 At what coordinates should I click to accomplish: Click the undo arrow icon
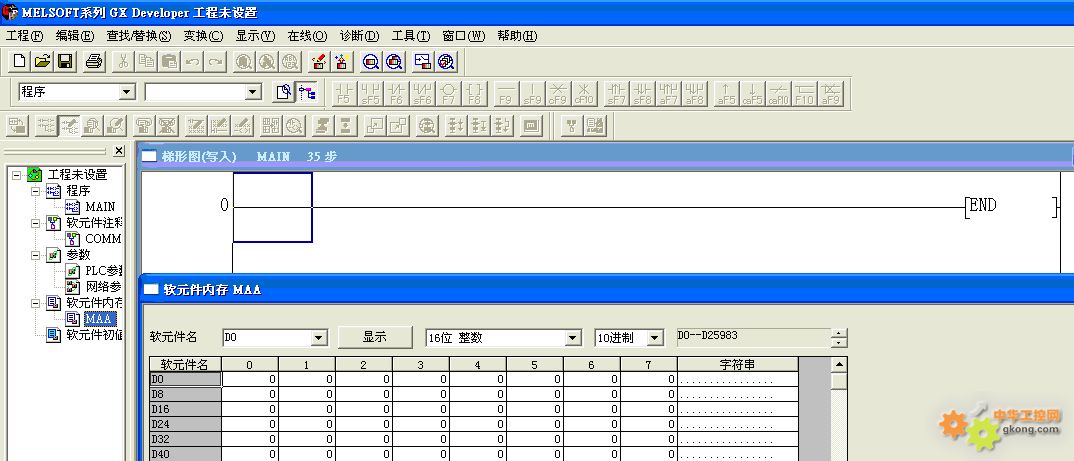click(193, 62)
